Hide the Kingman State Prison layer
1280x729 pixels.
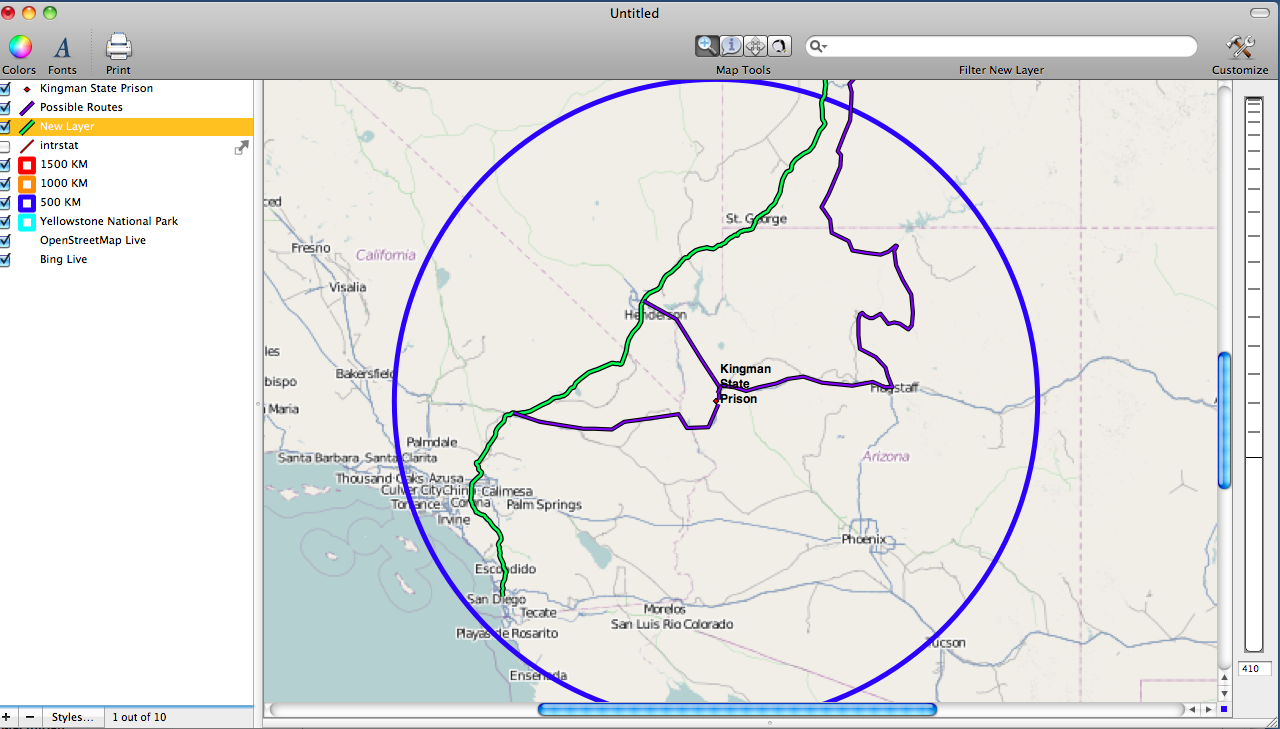point(6,88)
